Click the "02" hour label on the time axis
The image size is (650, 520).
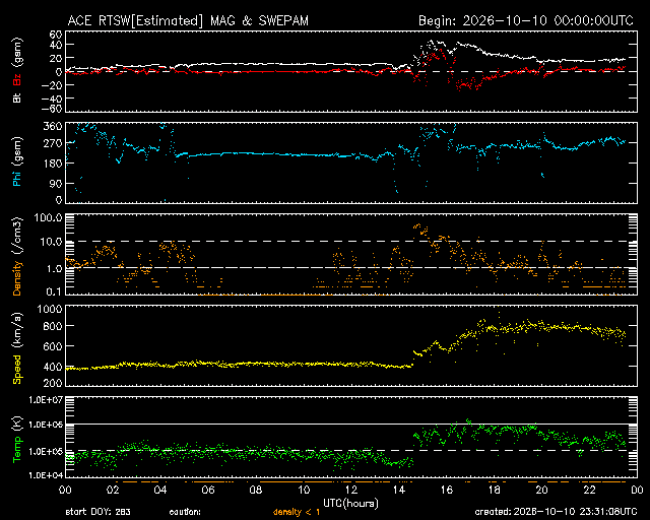tap(113, 490)
